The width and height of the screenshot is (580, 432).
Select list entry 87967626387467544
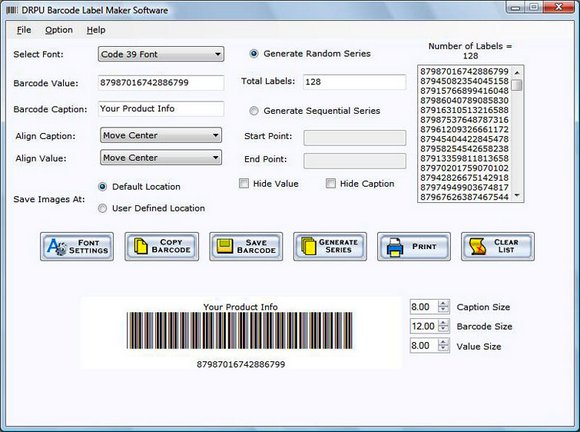tap(464, 197)
